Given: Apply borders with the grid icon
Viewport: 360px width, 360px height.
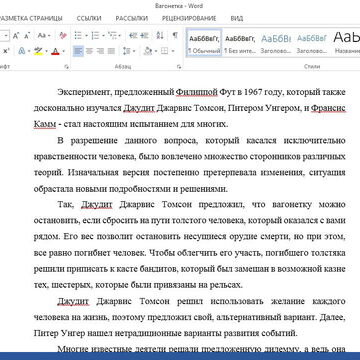Looking at the screenshot, I should (x=164, y=51).
